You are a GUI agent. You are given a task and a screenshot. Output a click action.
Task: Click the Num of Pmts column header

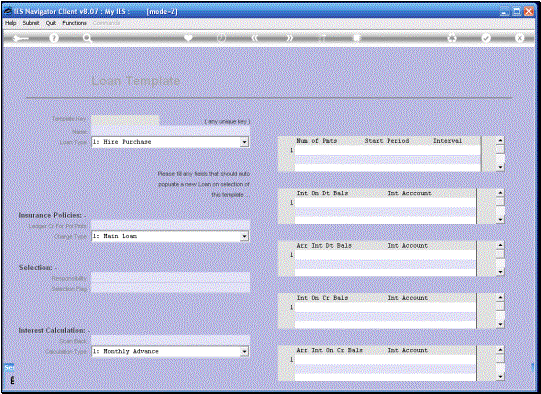click(316, 141)
